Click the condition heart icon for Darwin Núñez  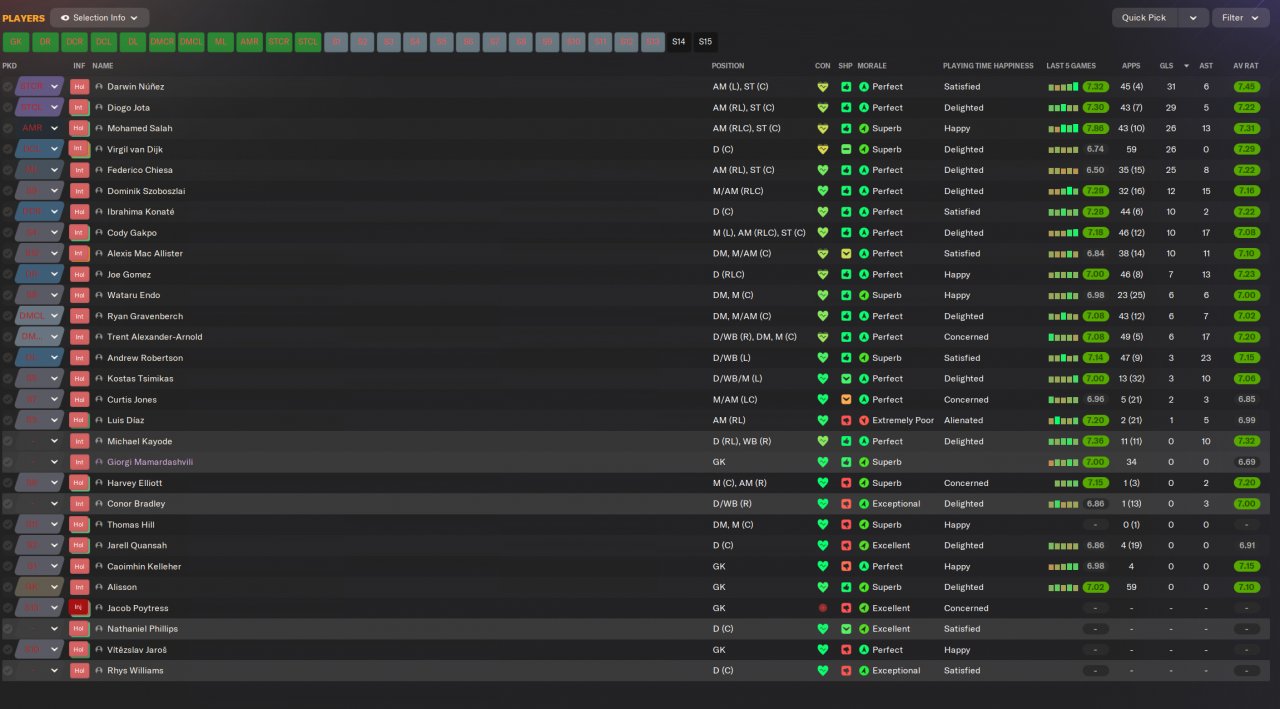823,87
